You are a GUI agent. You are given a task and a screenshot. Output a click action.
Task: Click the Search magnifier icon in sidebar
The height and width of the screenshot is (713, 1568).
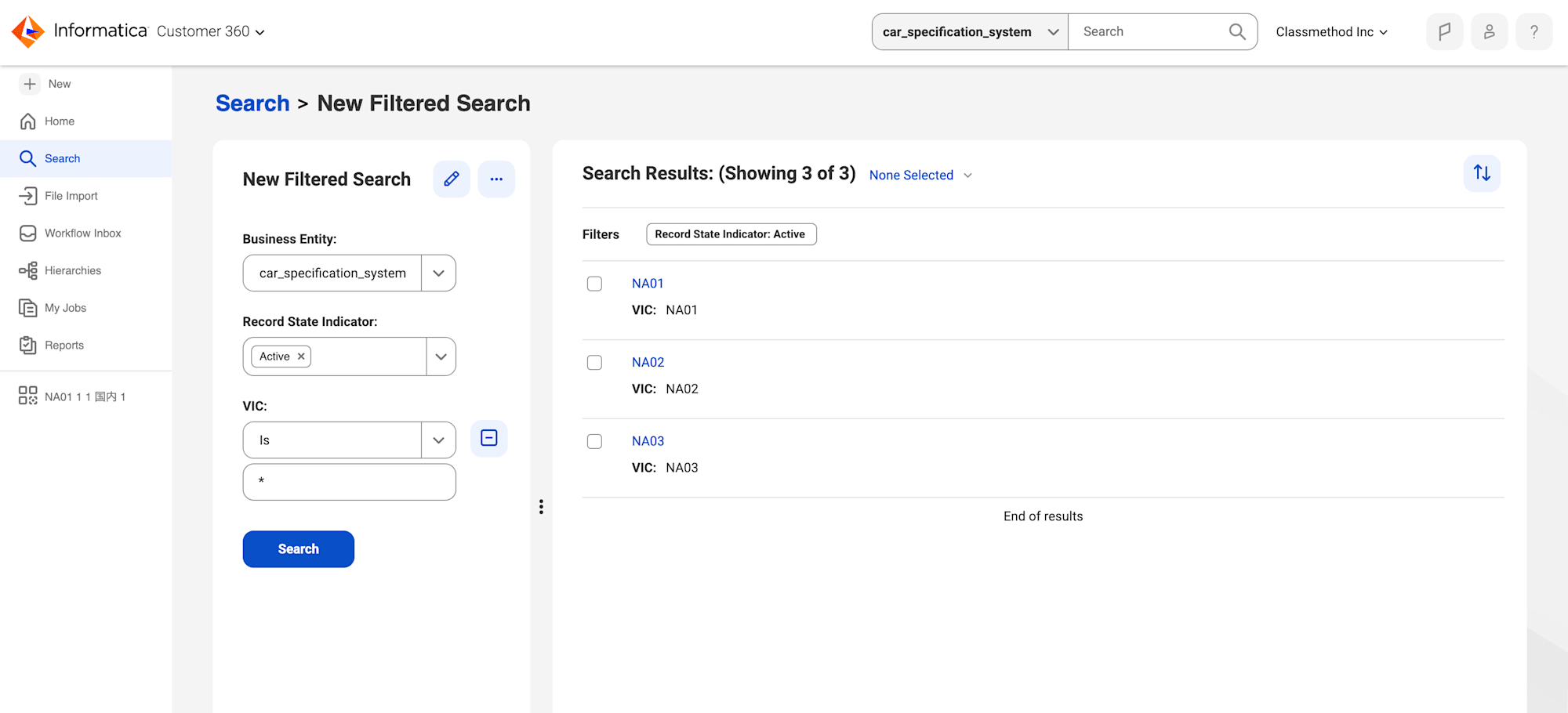pyautogui.click(x=28, y=158)
